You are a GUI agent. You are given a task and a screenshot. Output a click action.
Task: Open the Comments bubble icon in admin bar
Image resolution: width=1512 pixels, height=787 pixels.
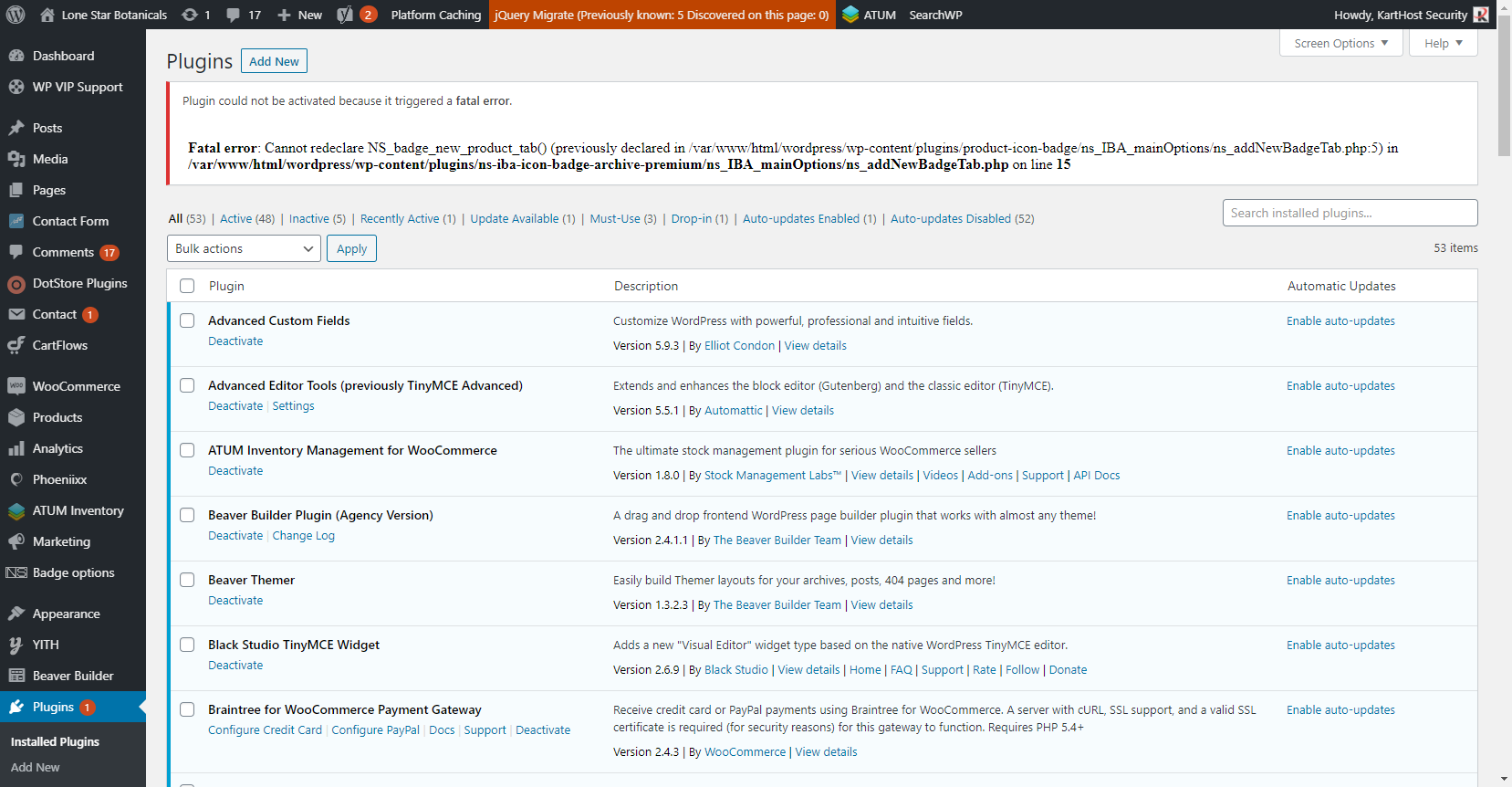(x=234, y=15)
